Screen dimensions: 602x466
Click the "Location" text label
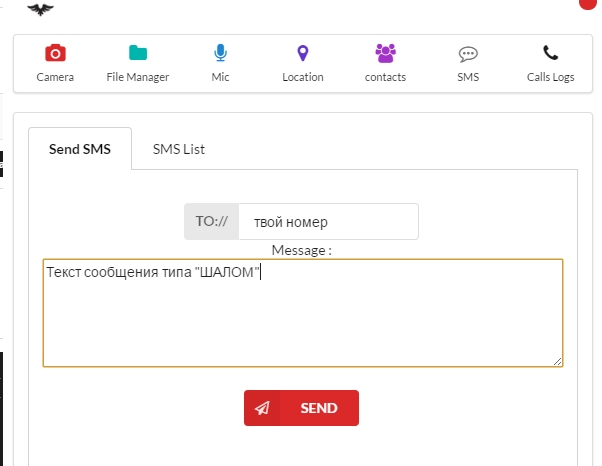tap(302, 77)
